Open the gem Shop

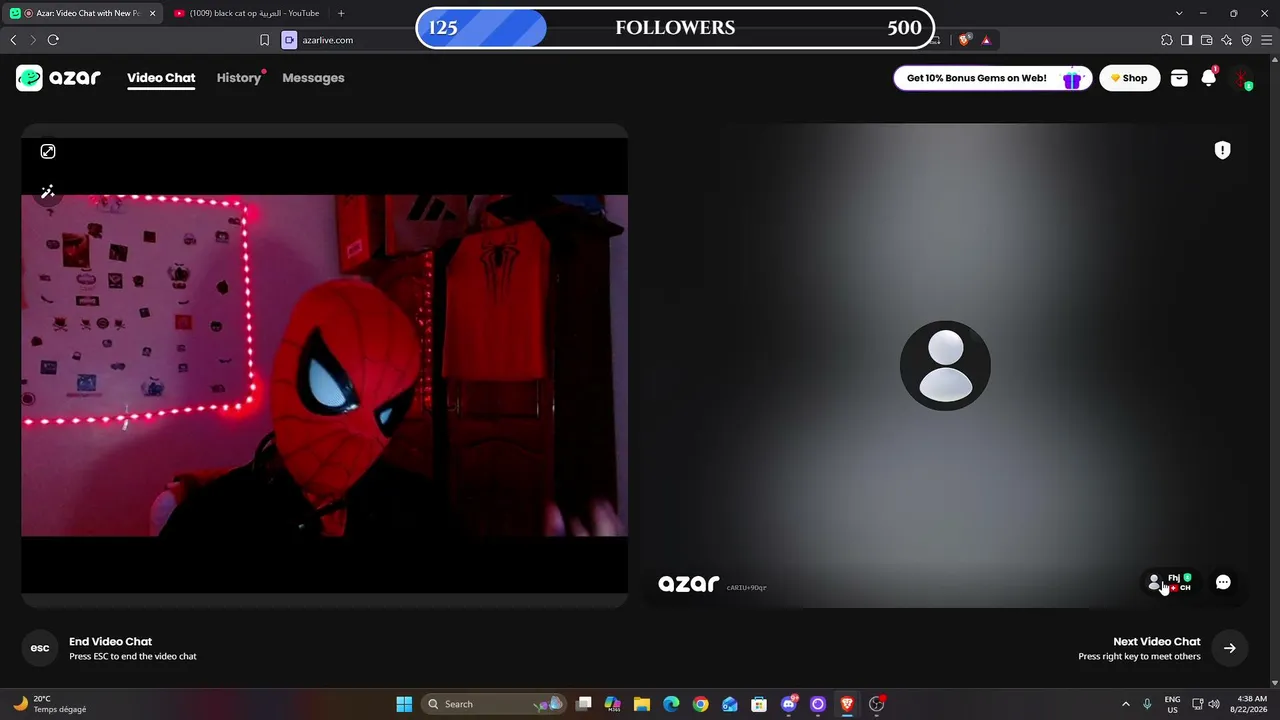click(x=1130, y=78)
